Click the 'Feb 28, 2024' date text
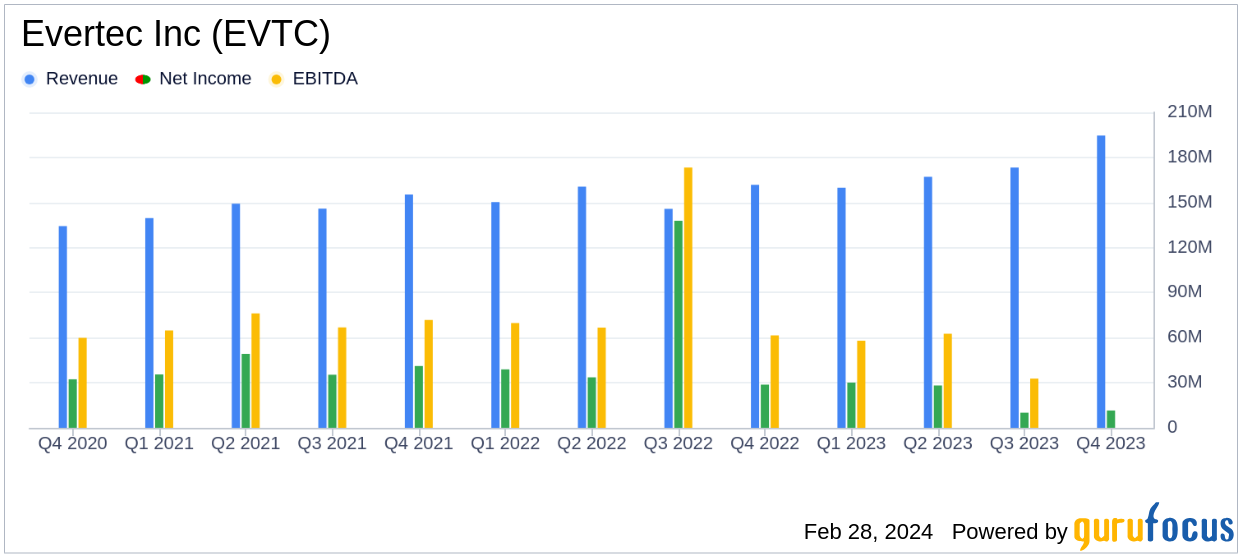This screenshot has width=1242, height=557. click(868, 532)
